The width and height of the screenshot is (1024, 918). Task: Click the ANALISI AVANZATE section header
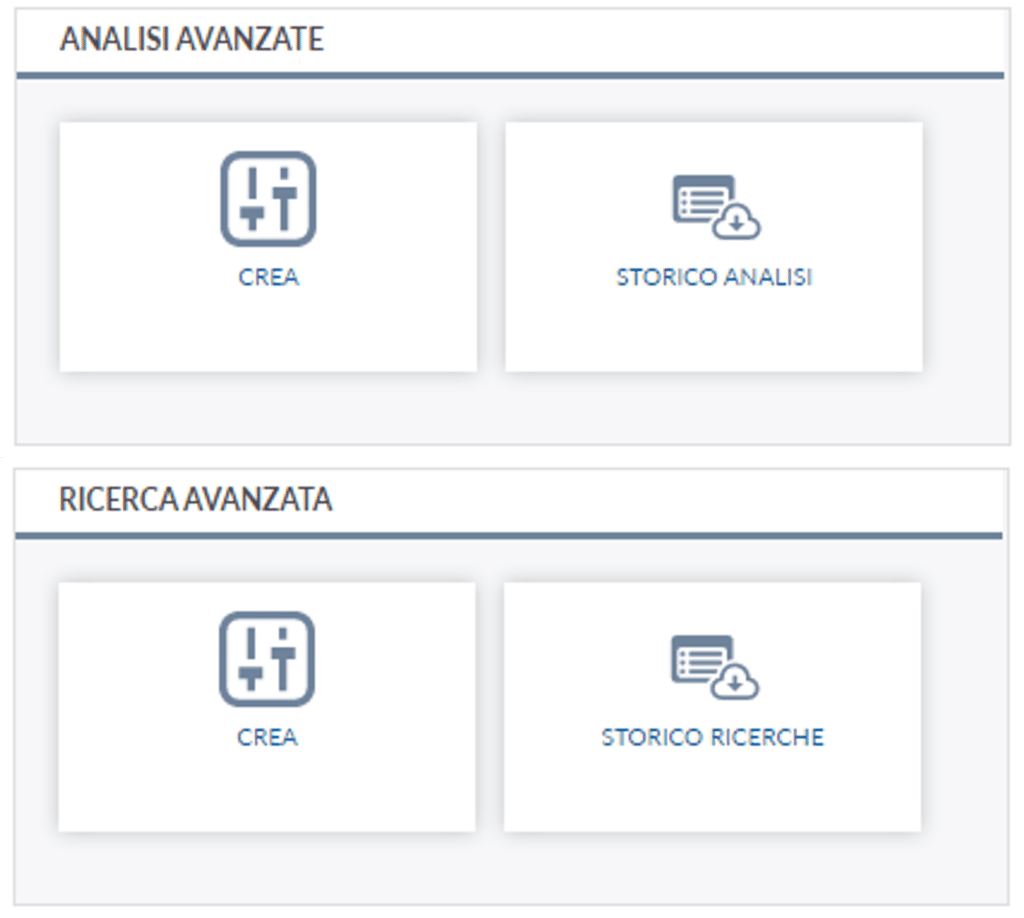pyautogui.click(x=191, y=40)
